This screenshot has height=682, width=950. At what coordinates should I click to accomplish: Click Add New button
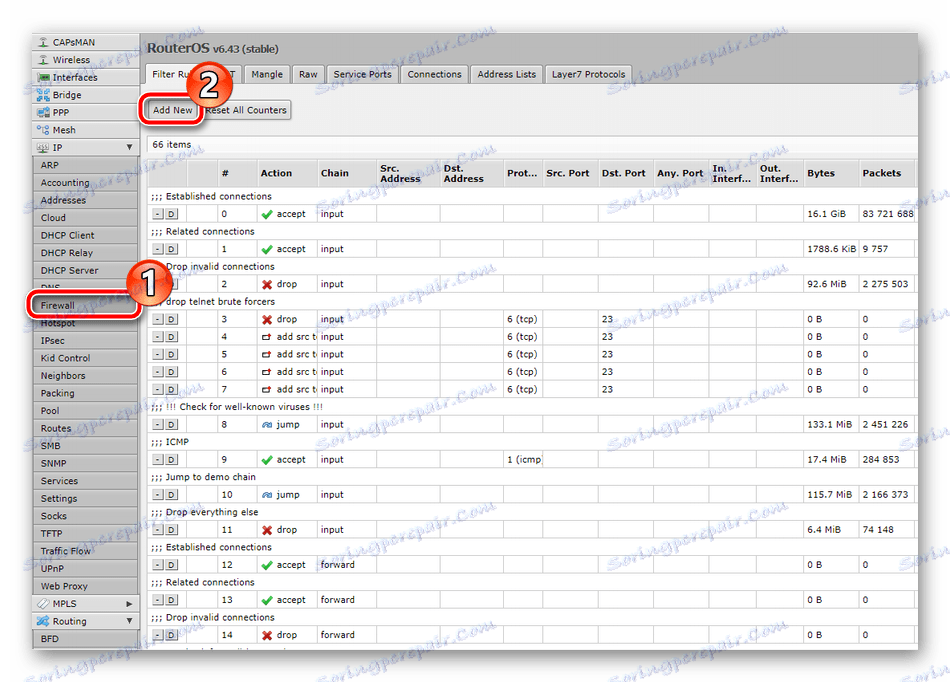[172, 110]
